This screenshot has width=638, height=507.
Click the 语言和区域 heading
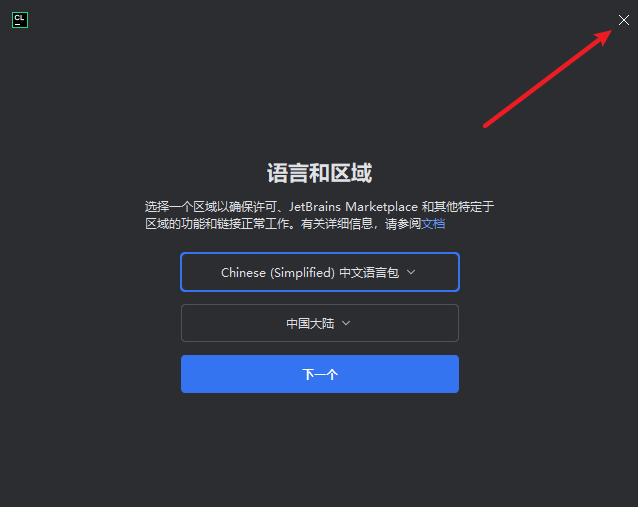click(319, 173)
